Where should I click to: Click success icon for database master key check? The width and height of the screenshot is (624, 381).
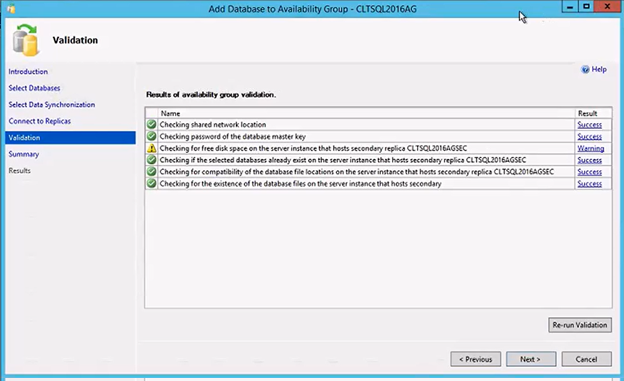[x=151, y=136]
